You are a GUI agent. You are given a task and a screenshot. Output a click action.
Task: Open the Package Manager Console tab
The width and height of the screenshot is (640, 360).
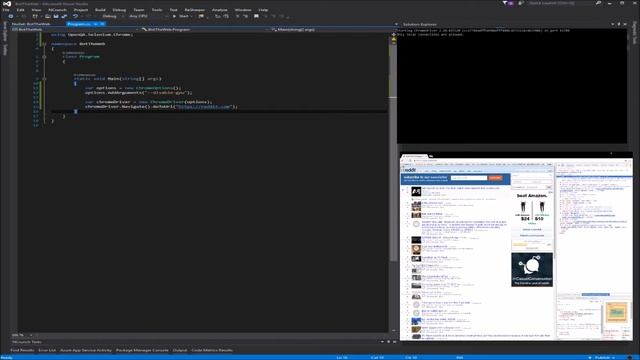(x=142, y=350)
